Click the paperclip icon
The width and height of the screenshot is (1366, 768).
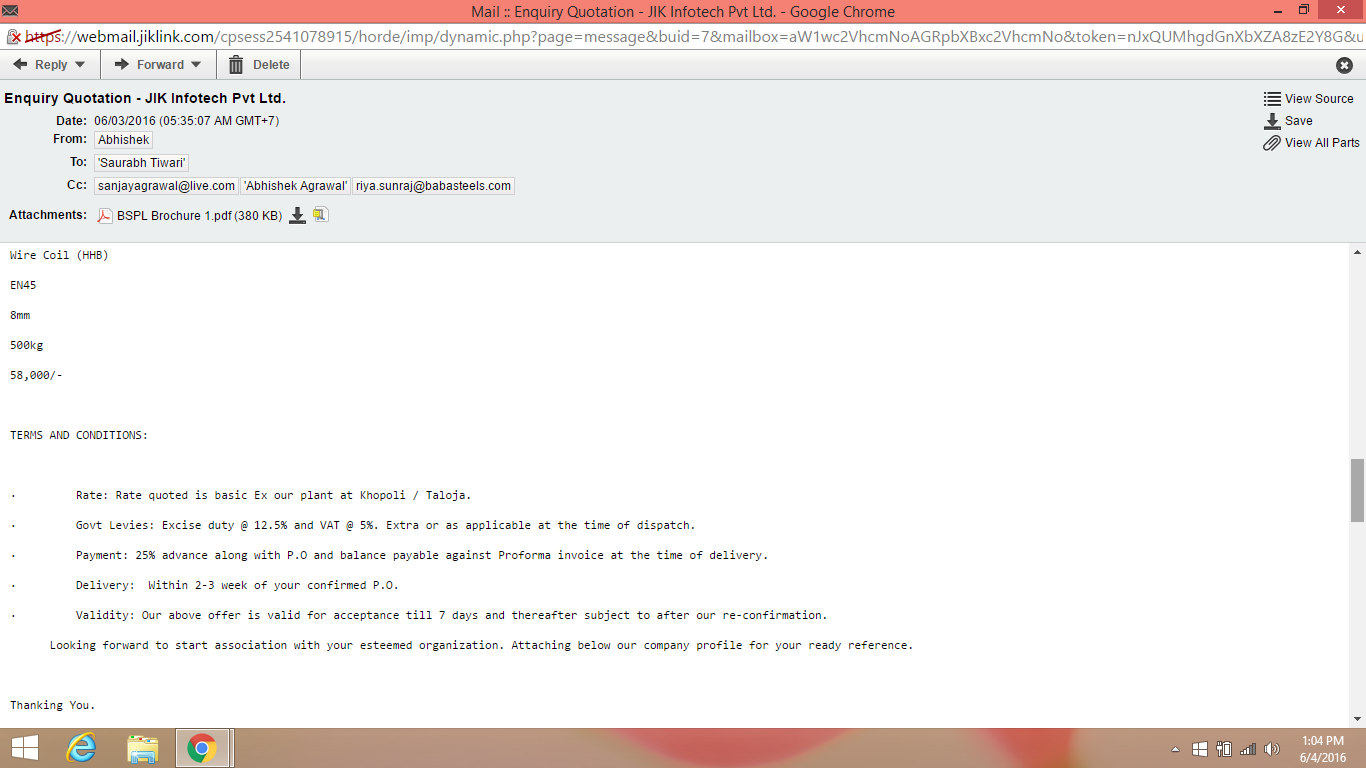[1272, 143]
